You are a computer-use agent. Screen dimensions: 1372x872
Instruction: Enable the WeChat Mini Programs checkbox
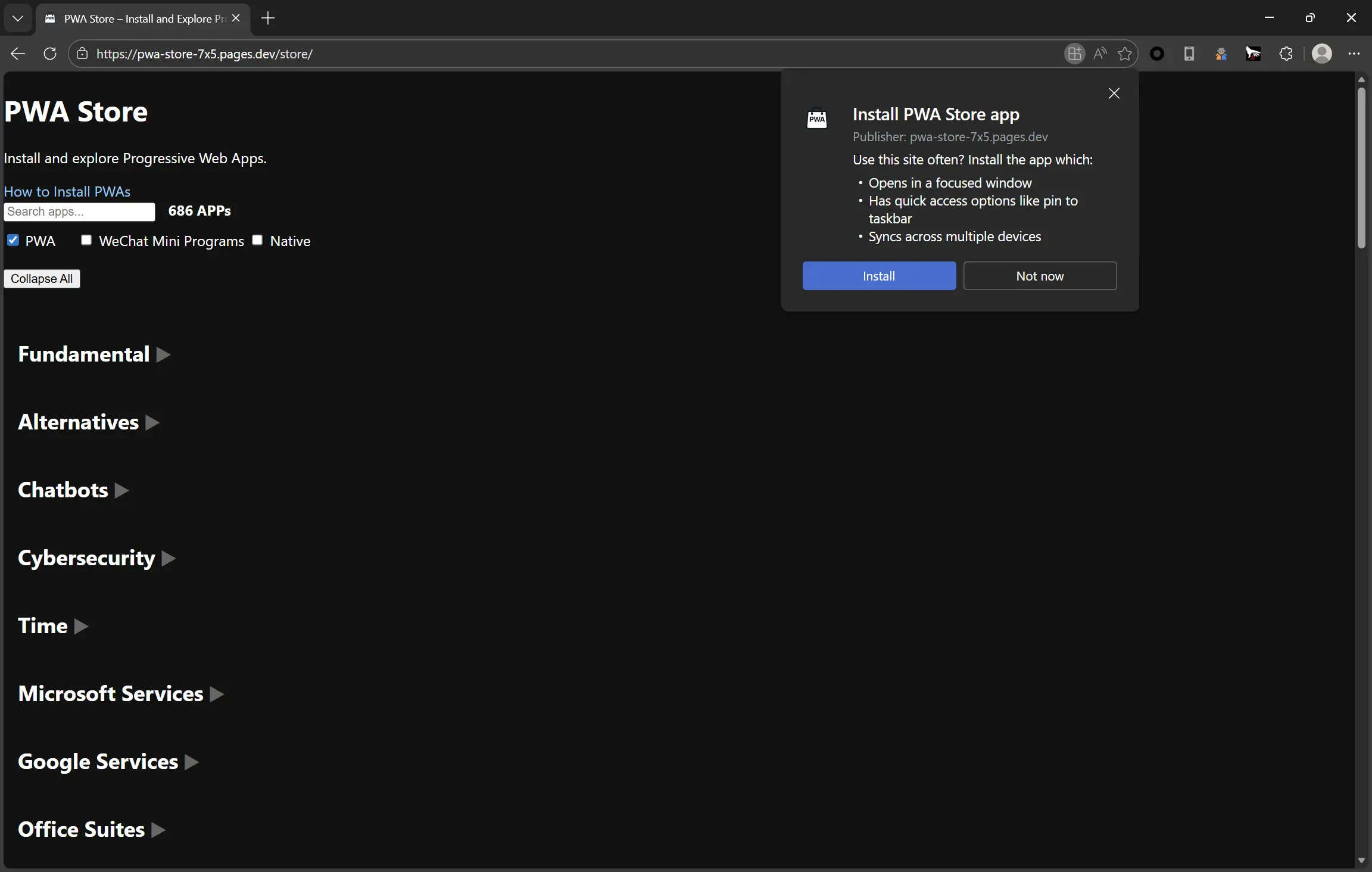86,240
